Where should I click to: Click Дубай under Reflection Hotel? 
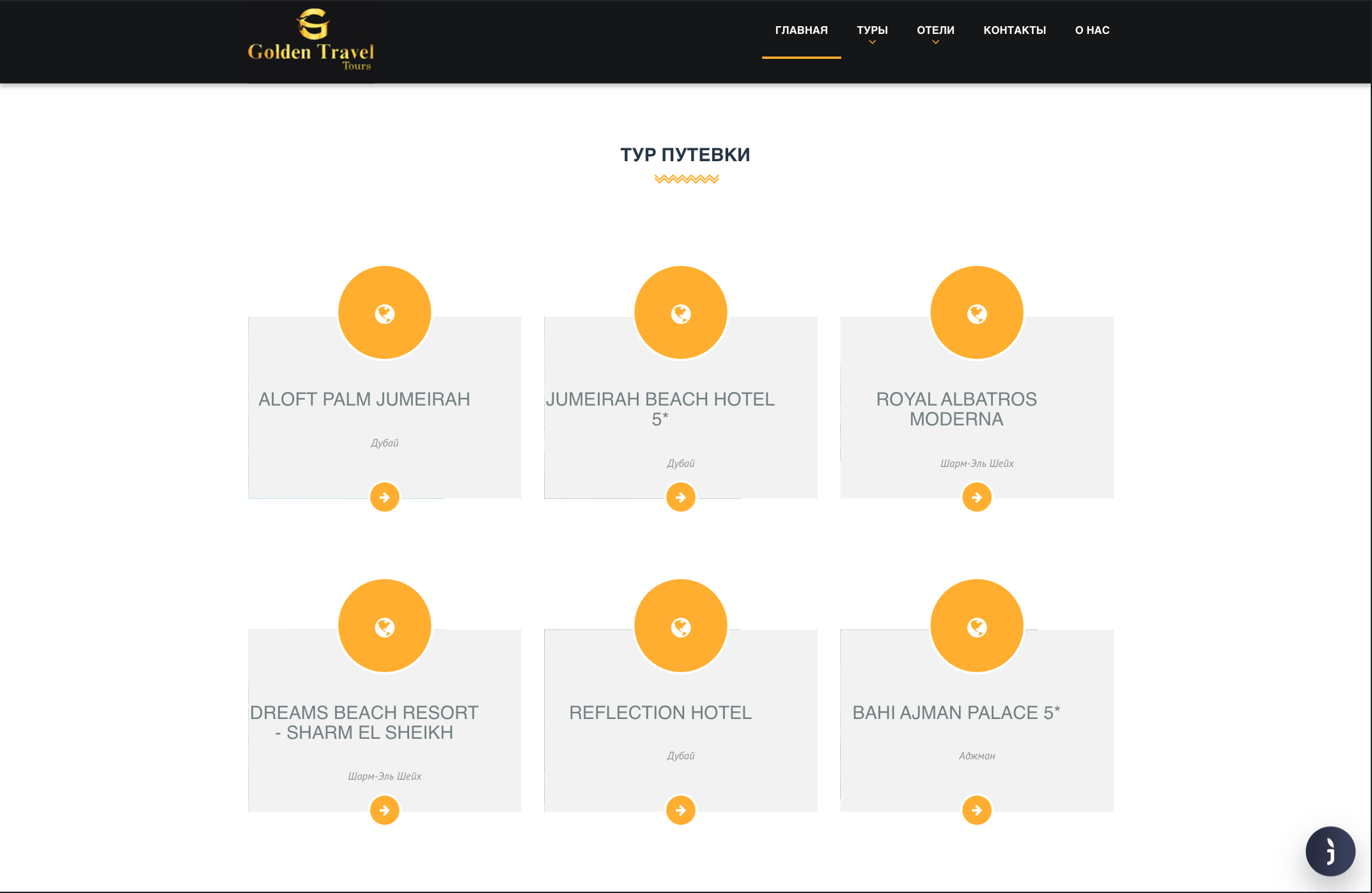(681, 755)
